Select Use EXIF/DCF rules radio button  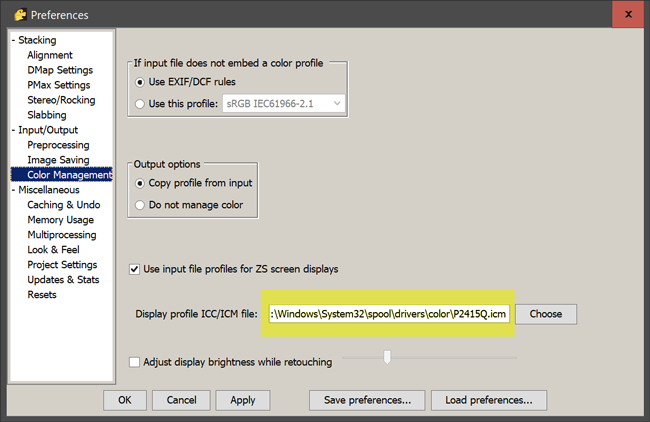point(141,81)
